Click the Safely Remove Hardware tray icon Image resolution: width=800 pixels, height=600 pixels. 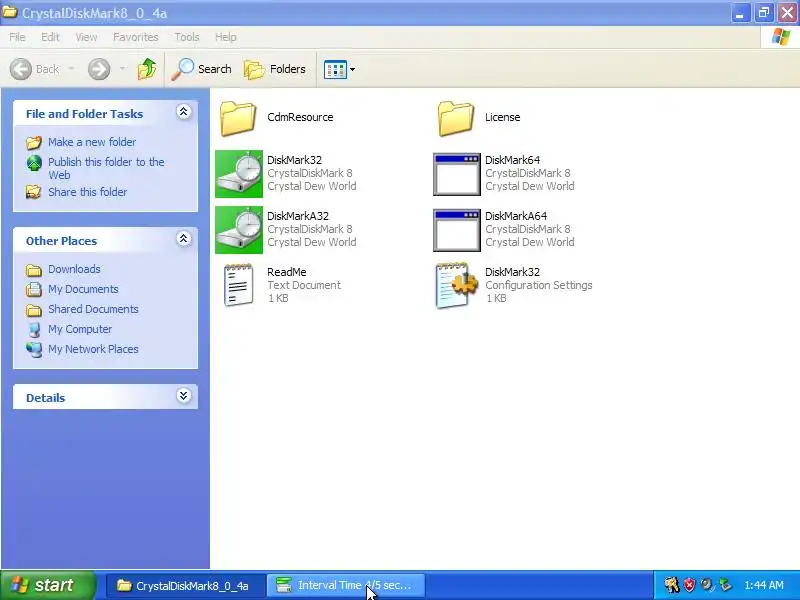[x=725, y=585]
